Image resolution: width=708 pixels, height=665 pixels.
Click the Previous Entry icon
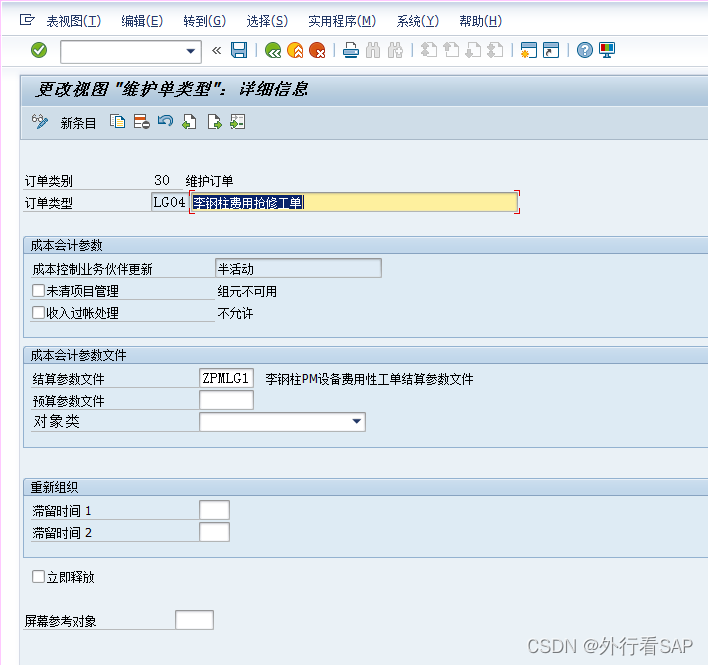pyautogui.click(x=189, y=121)
